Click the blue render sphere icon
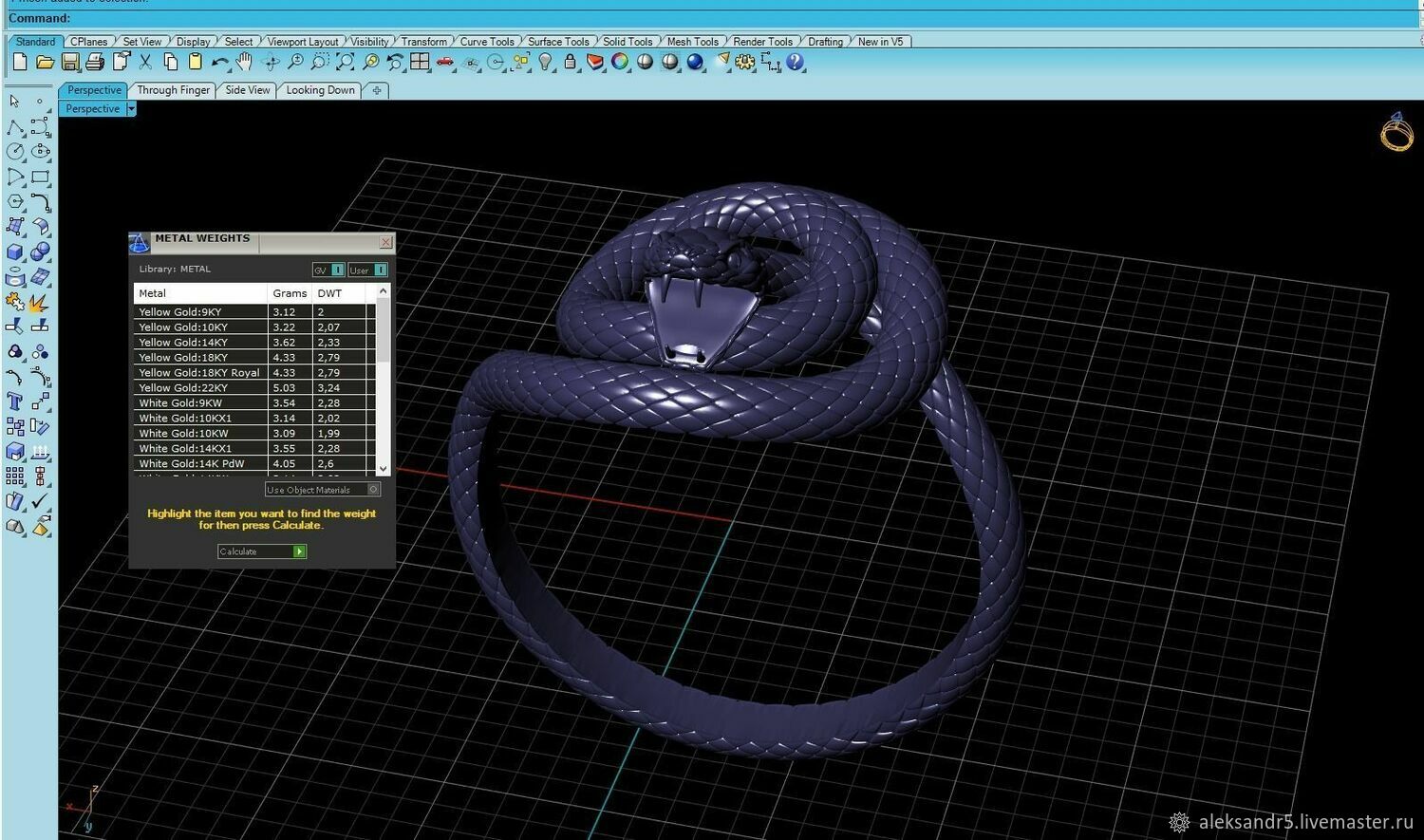 pos(696,63)
